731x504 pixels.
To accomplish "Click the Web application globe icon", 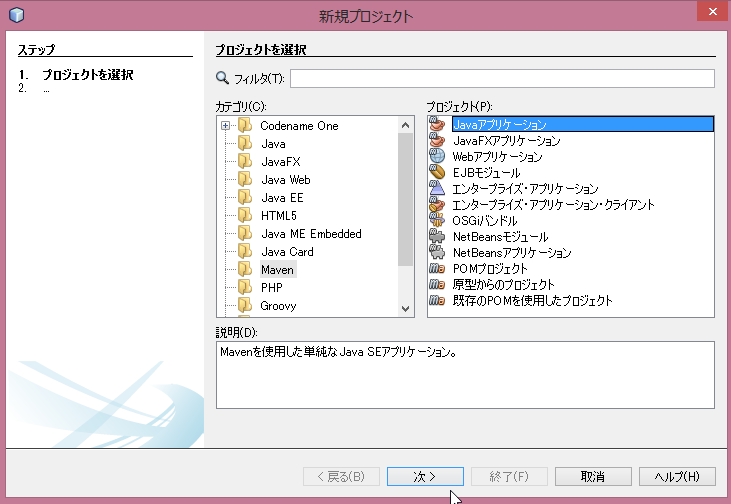I will (437, 156).
